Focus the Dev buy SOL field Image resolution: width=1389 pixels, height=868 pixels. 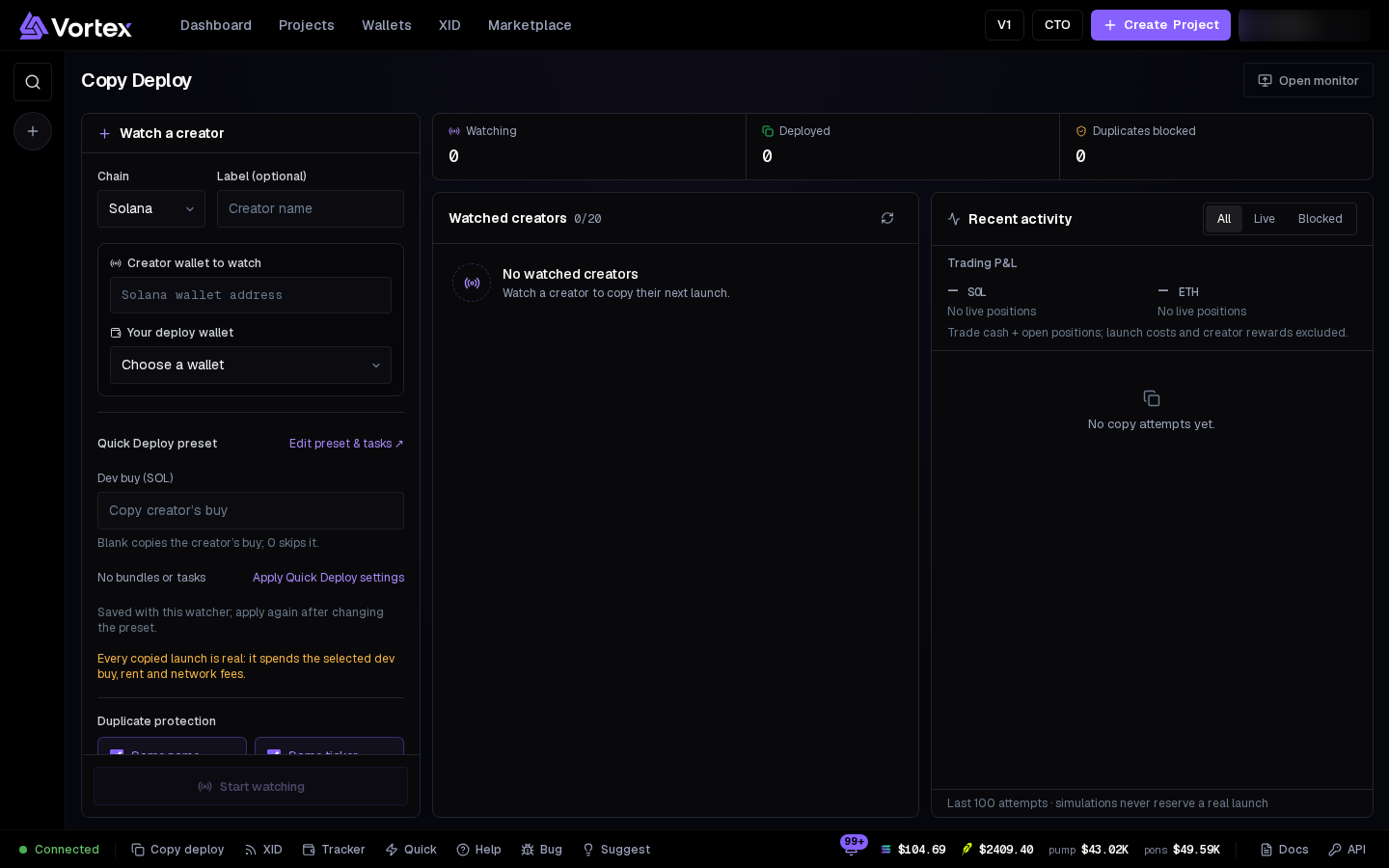point(251,510)
